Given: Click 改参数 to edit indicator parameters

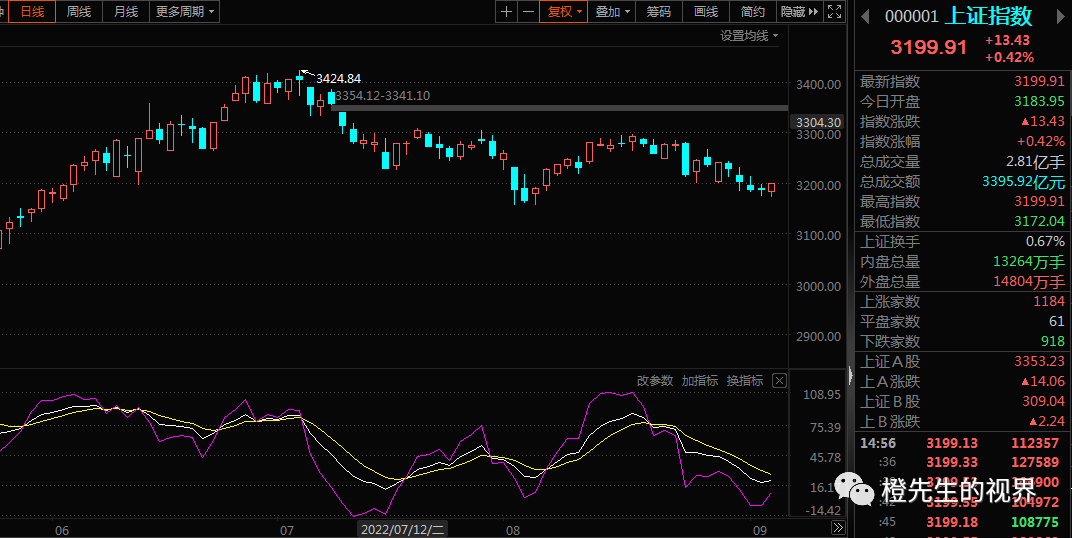Looking at the screenshot, I should coord(655,381).
